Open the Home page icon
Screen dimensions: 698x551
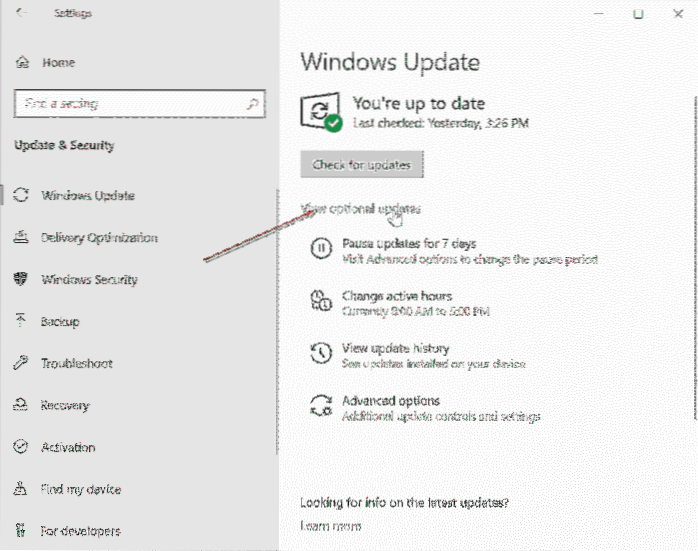pyautogui.click(x=22, y=63)
